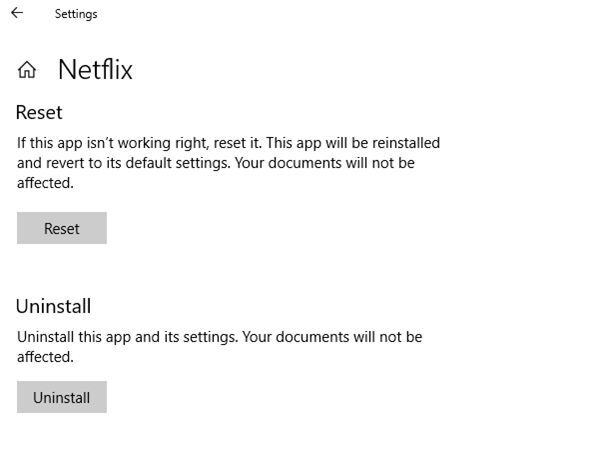The image size is (600, 451).
Task: Go back using the arrow icon
Action: pos(17,13)
